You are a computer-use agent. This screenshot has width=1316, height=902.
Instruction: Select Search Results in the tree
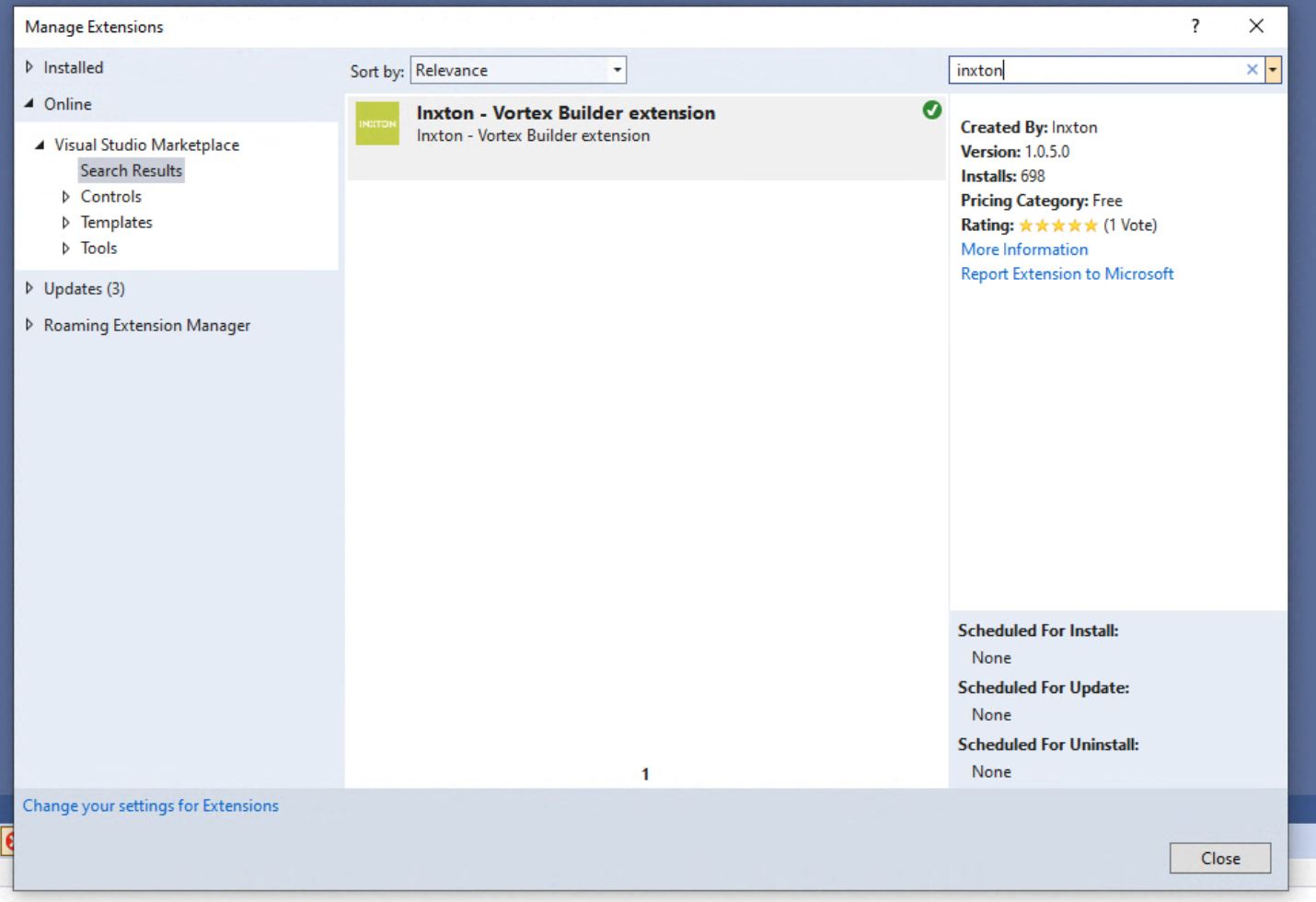(x=131, y=170)
